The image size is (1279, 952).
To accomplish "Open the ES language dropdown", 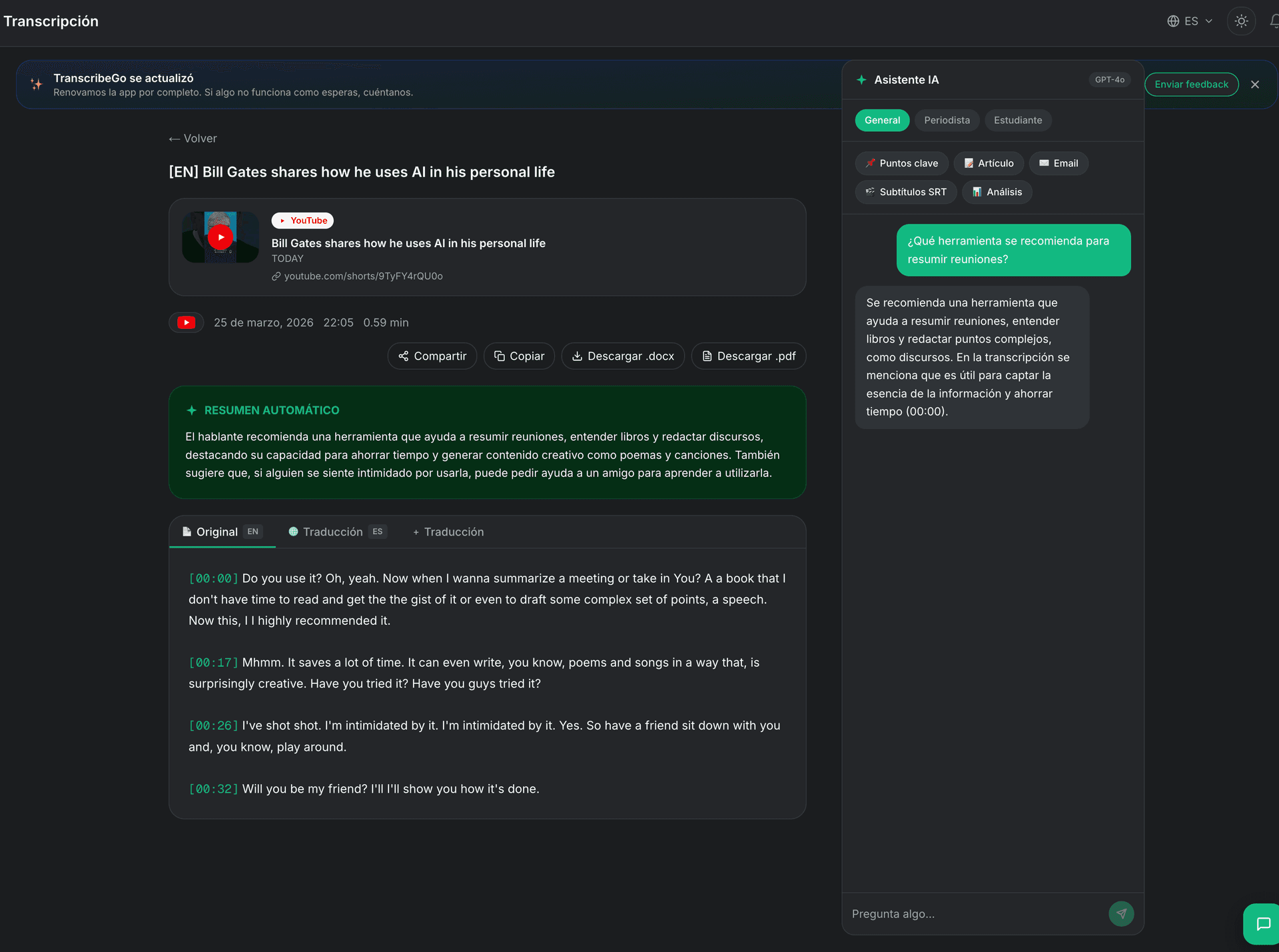I will tap(1190, 21).
